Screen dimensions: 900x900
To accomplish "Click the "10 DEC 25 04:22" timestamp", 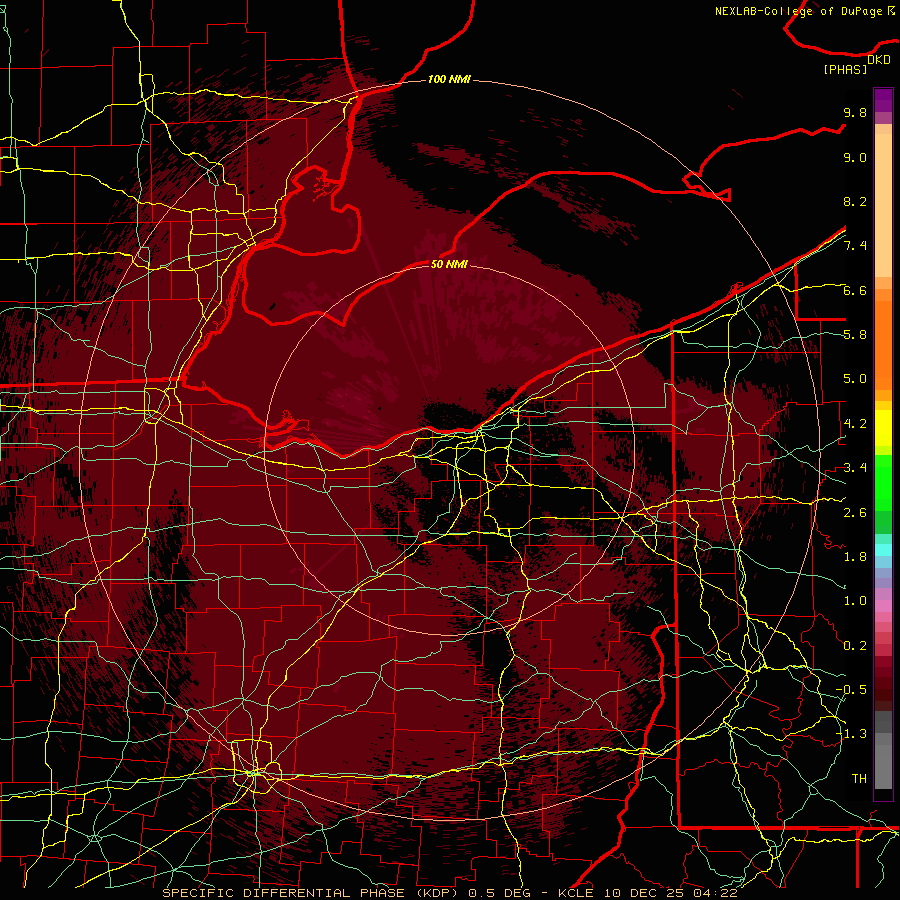I will coord(670,893).
